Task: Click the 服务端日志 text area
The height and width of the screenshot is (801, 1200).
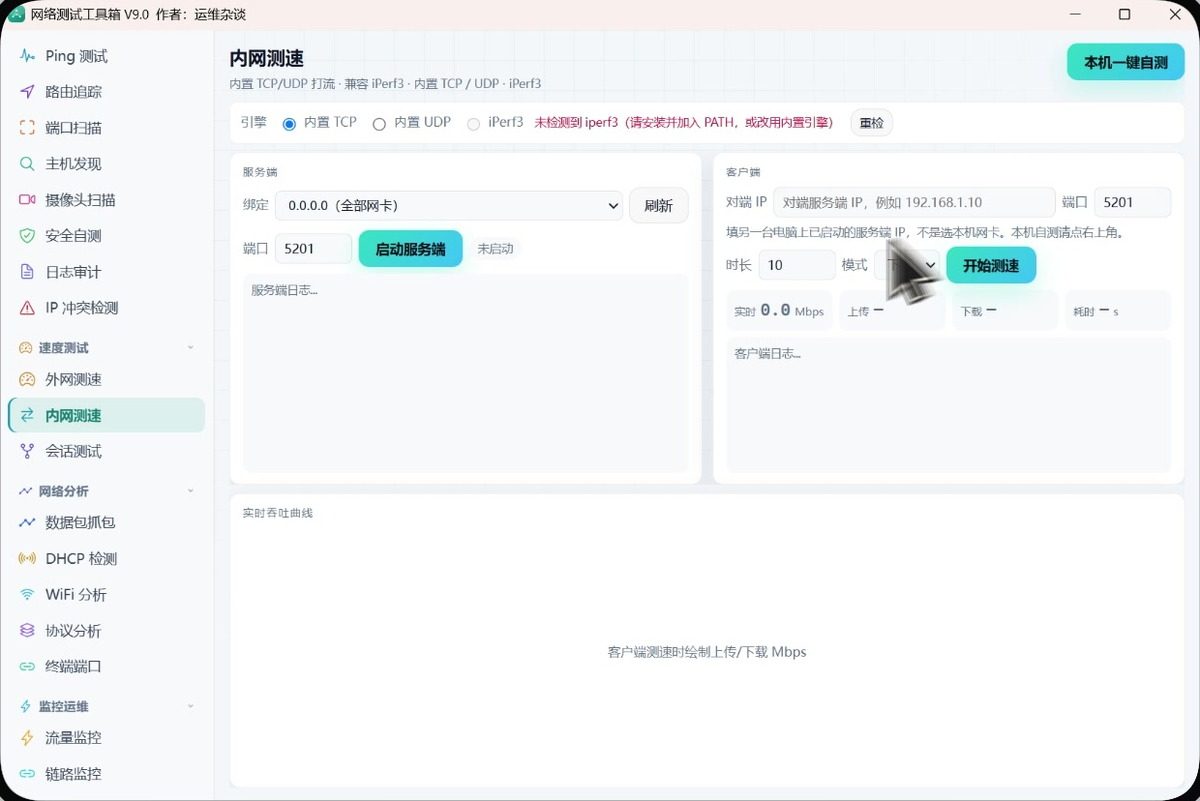Action: point(465,372)
